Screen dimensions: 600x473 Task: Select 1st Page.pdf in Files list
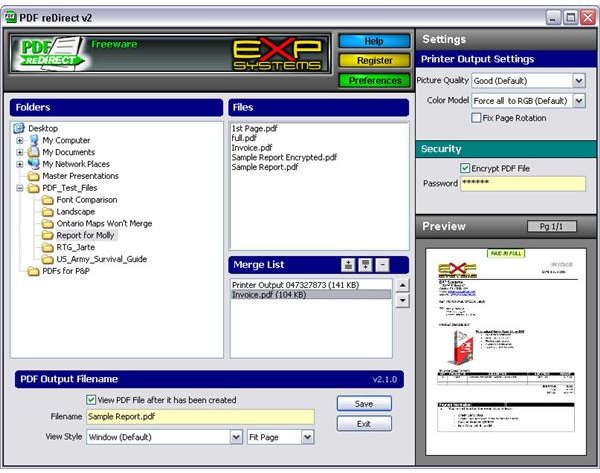point(254,129)
